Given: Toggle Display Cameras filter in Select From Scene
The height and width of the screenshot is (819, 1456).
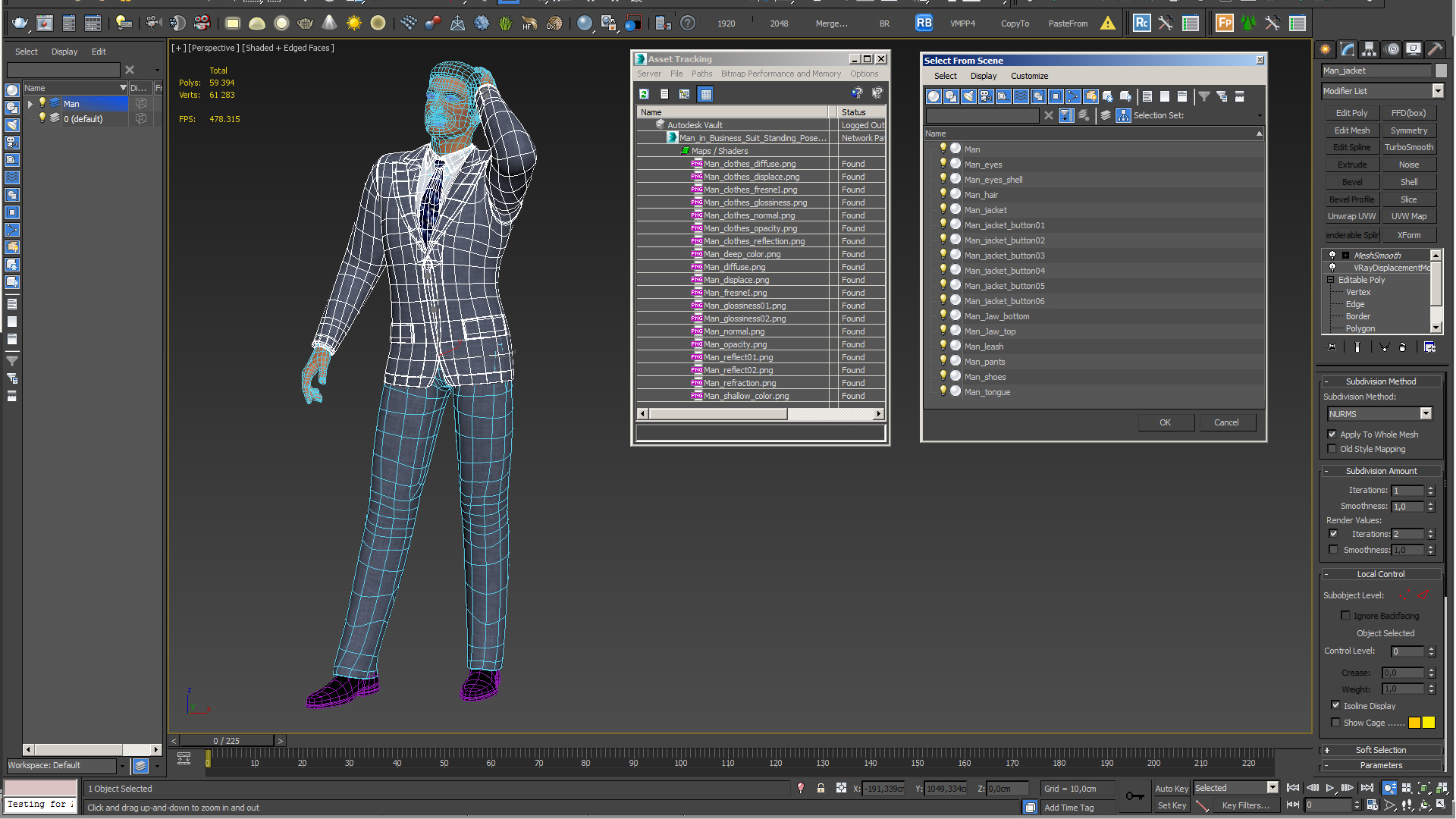Looking at the screenshot, I should click(986, 96).
